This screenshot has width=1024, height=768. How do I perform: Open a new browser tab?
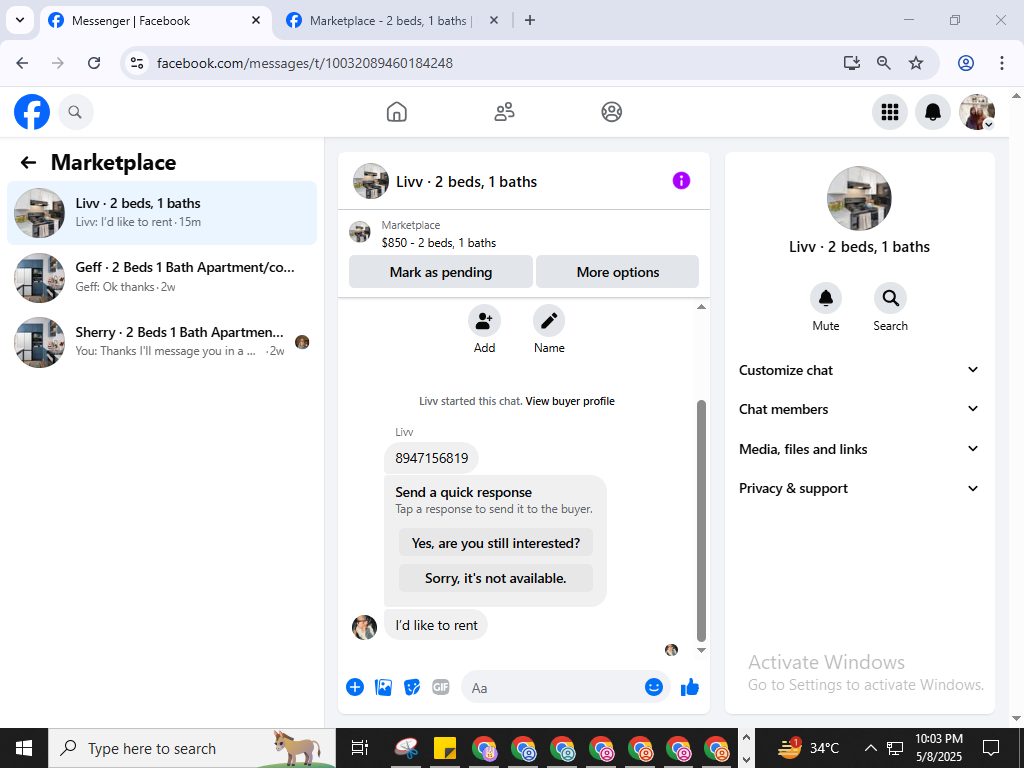click(530, 21)
